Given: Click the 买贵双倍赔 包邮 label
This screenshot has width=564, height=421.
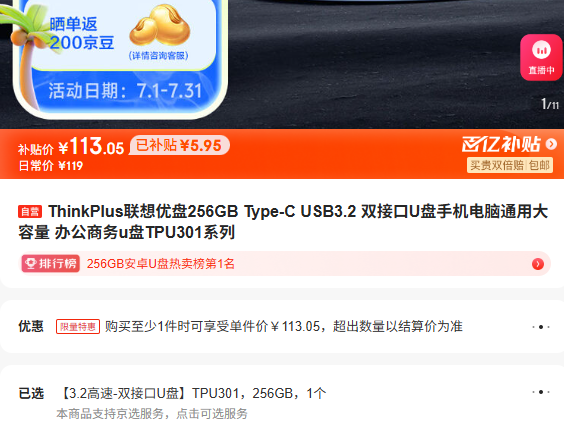Looking at the screenshot, I should coord(510,165).
